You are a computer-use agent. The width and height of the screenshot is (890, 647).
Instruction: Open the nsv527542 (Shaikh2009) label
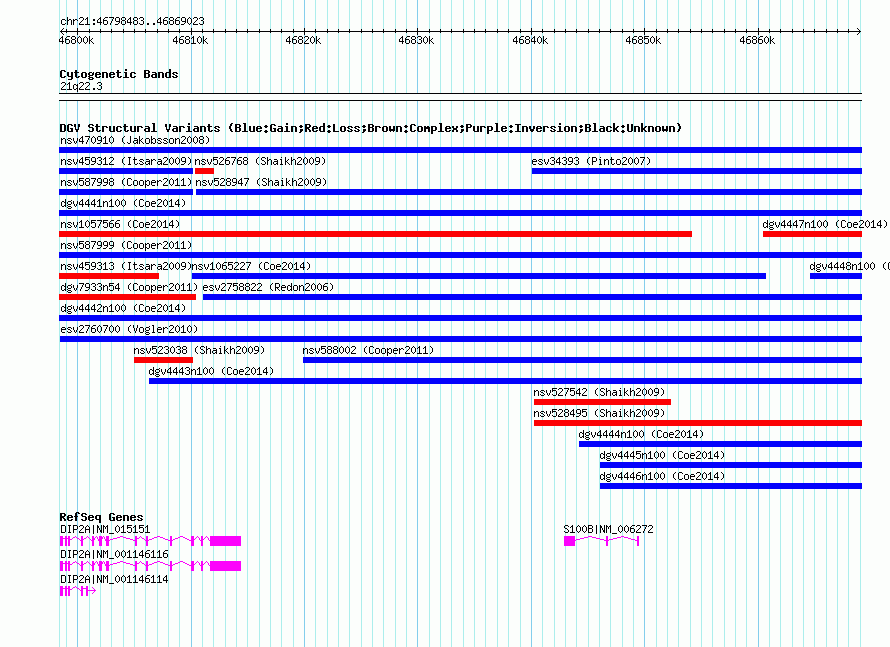[x=599, y=392]
